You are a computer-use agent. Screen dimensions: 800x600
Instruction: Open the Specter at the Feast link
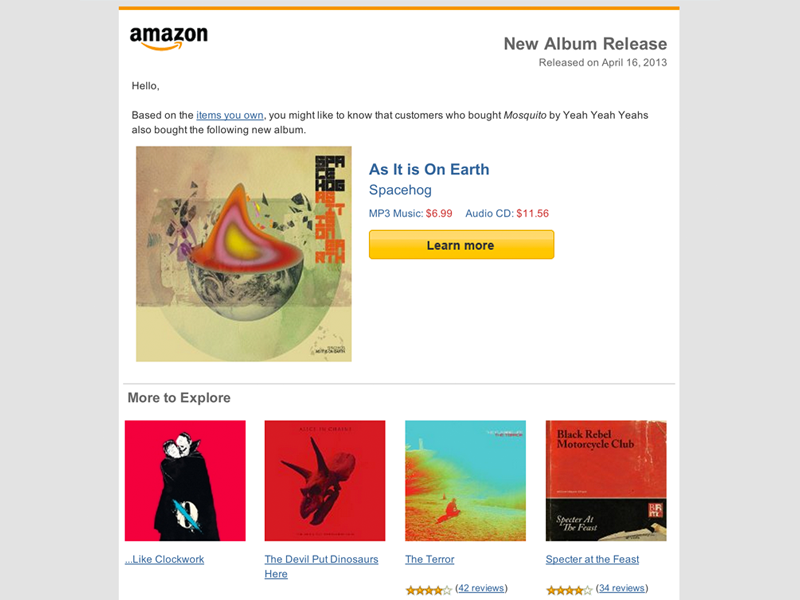592,559
